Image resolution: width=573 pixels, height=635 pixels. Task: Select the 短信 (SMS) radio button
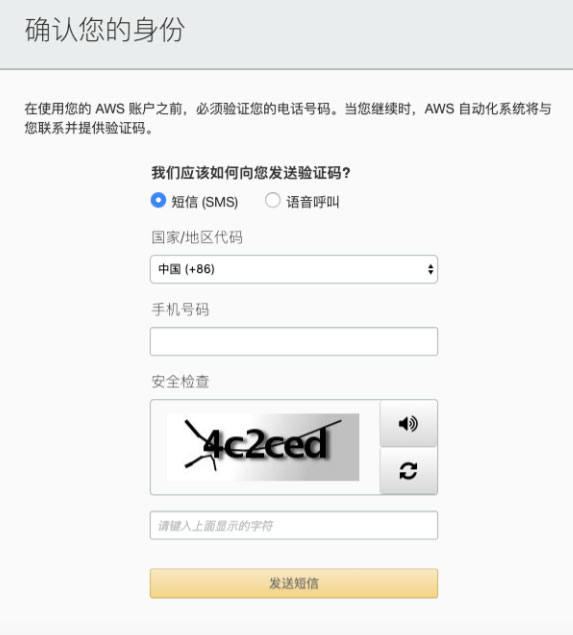point(158,200)
